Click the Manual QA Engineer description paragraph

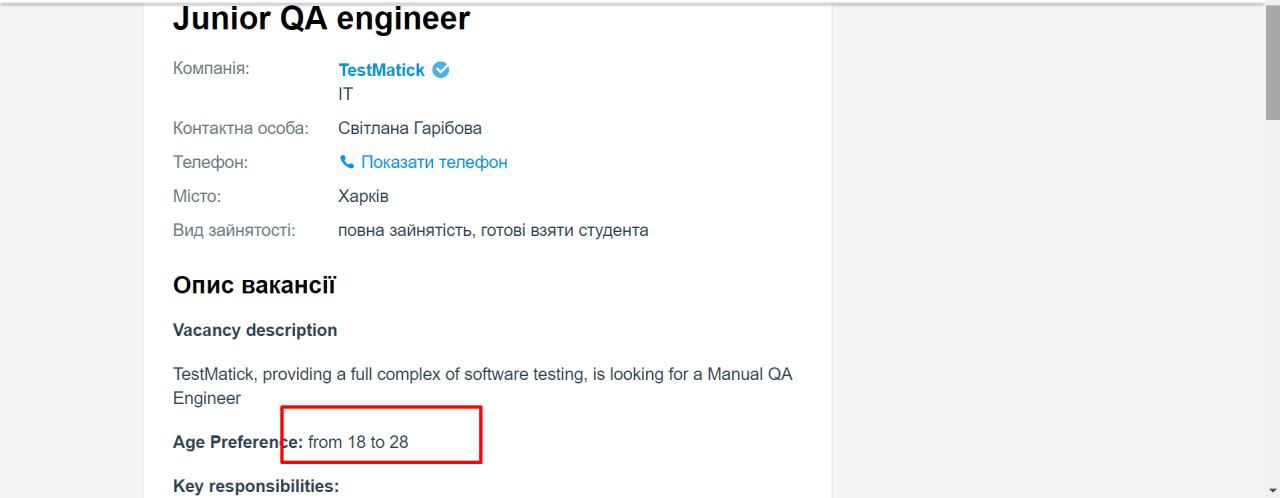click(x=483, y=386)
